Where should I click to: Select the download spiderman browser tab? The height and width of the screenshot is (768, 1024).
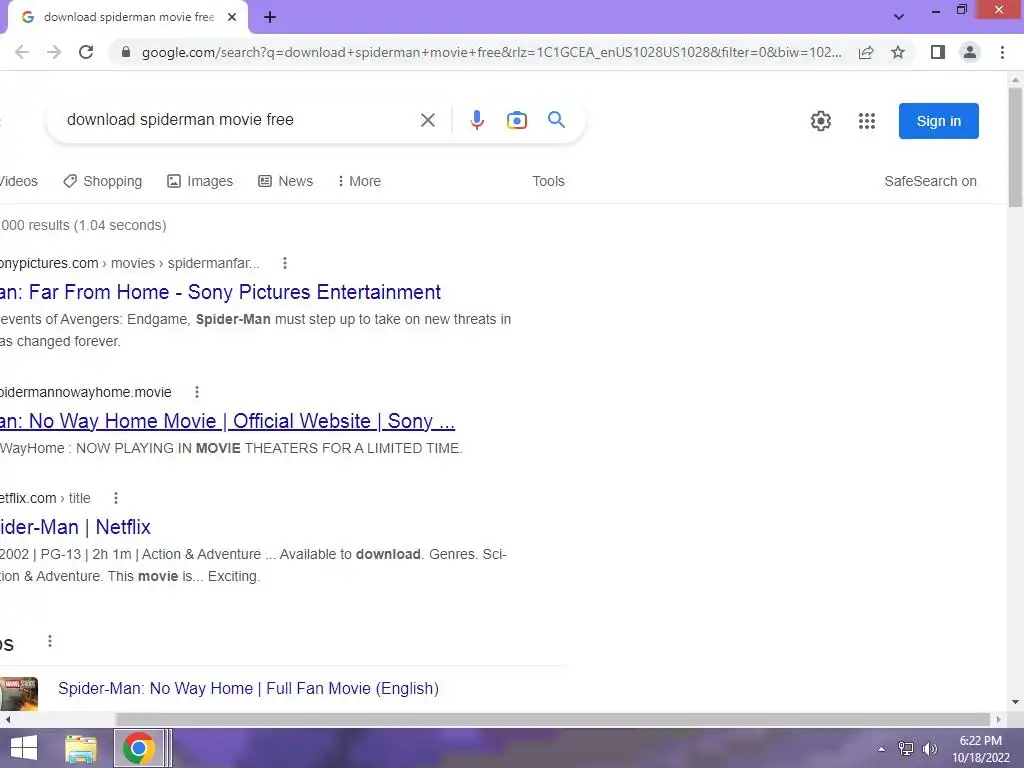pyautogui.click(x=128, y=17)
